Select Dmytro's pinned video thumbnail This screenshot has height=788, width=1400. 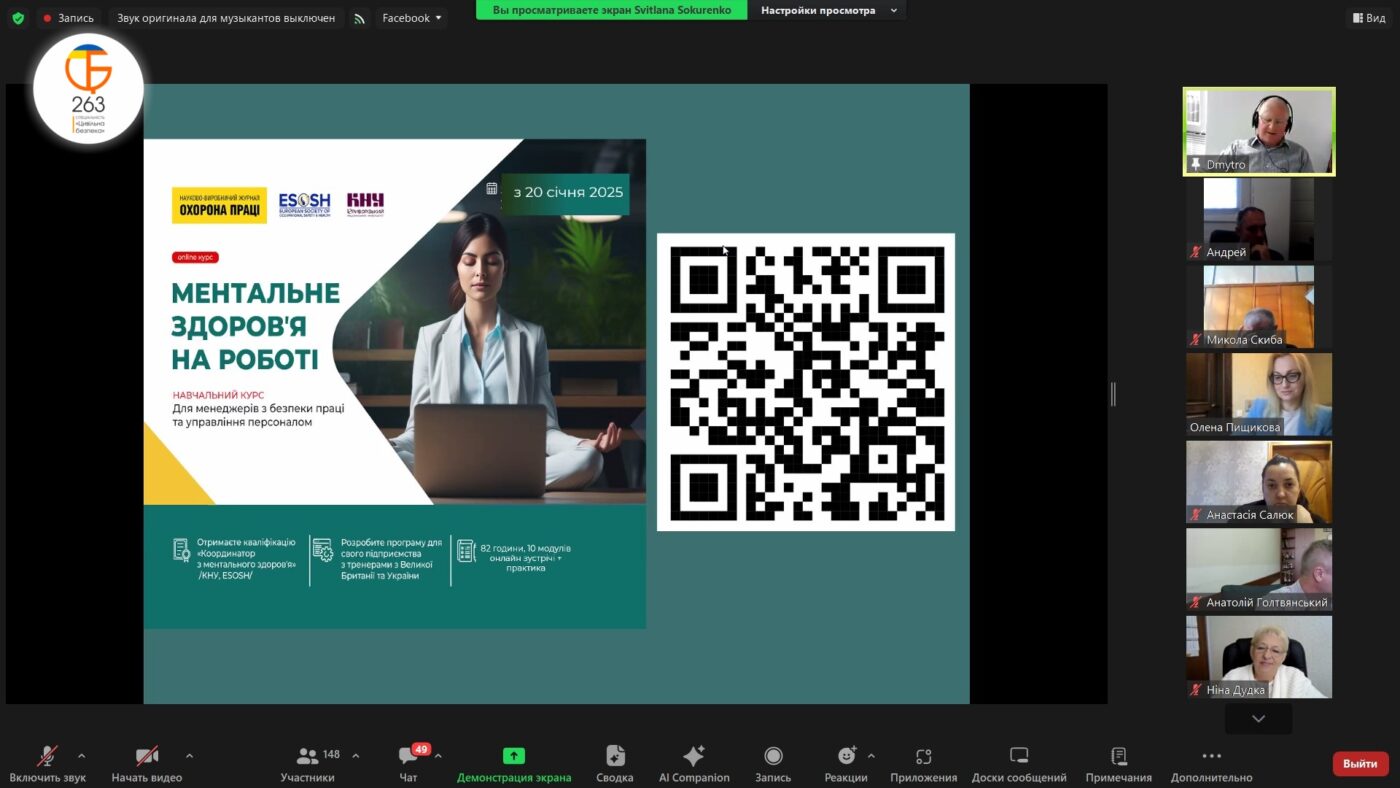point(1259,132)
